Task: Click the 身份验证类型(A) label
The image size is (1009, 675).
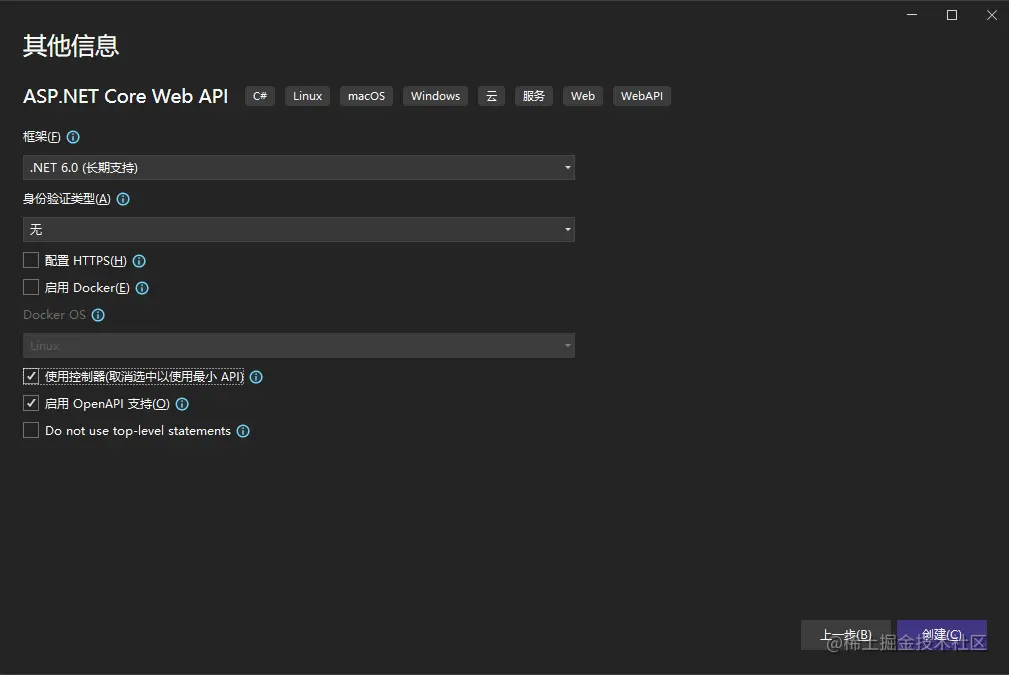Action: [67, 199]
